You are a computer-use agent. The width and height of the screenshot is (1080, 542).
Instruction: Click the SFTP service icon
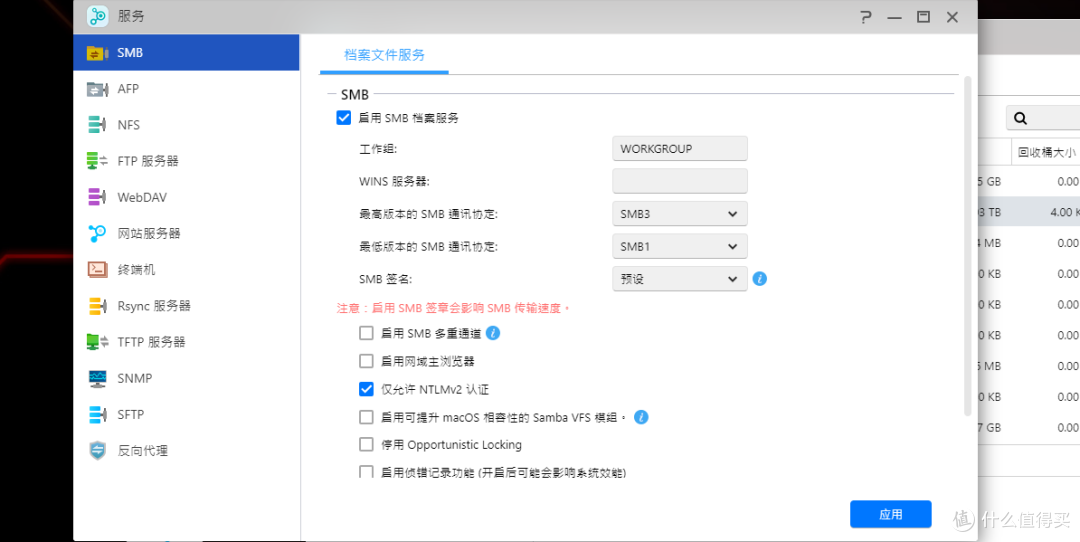[x=97, y=415]
